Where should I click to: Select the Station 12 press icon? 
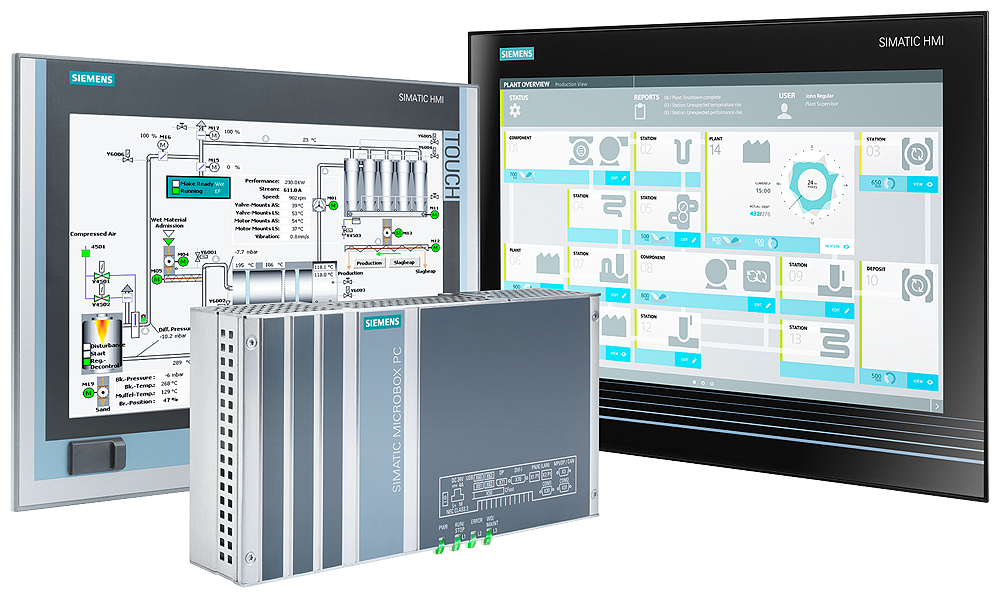684,332
